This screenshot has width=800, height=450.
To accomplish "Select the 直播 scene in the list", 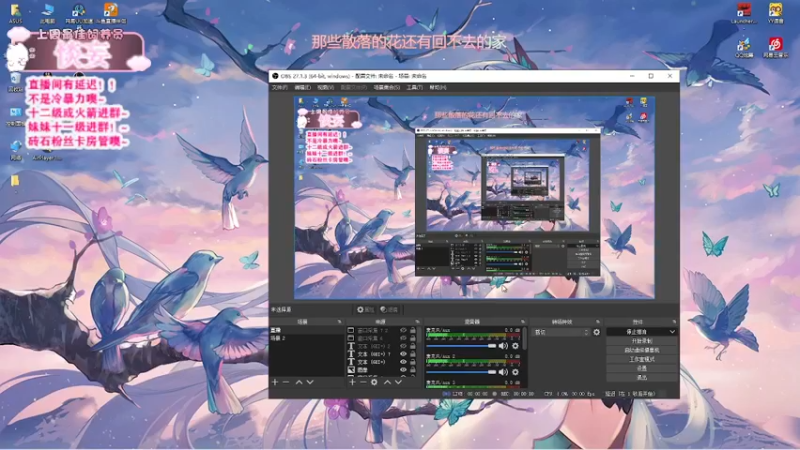I will tap(307, 331).
